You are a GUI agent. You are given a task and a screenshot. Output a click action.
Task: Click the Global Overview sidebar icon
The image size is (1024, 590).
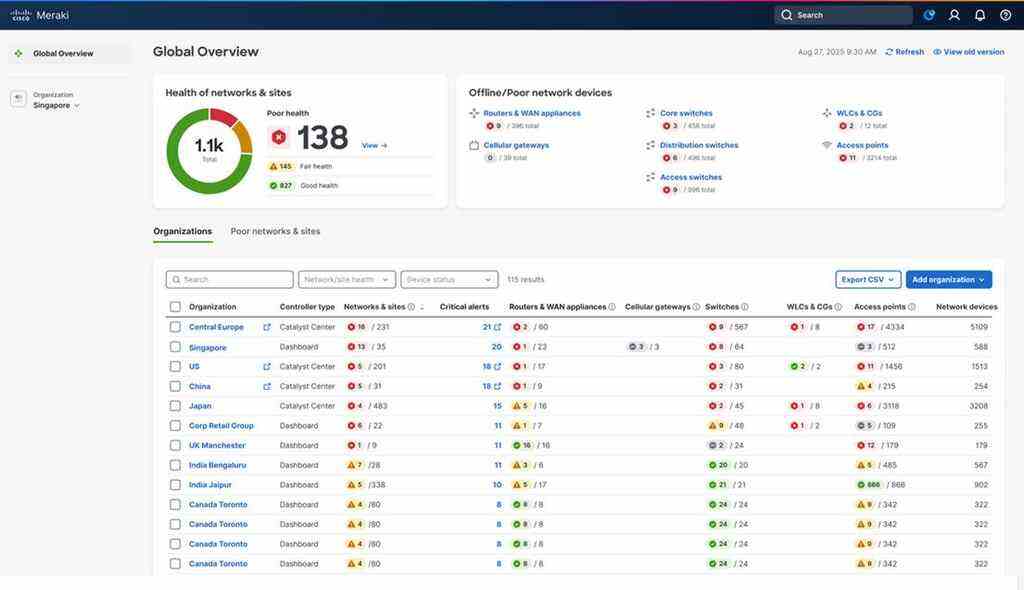[x=19, y=54]
